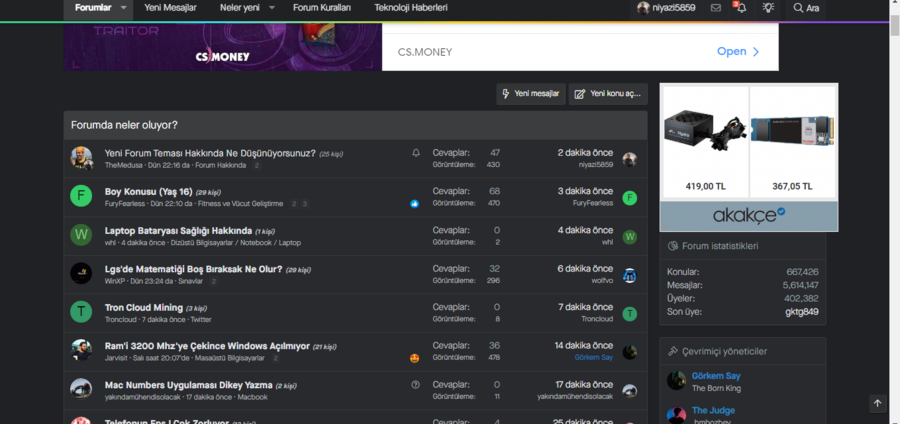Image resolution: width=900 pixels, height=424 pixels.
Task: Open Teknoloji Haberleri page
Action: pyautogui.click(x=411, y=8)
